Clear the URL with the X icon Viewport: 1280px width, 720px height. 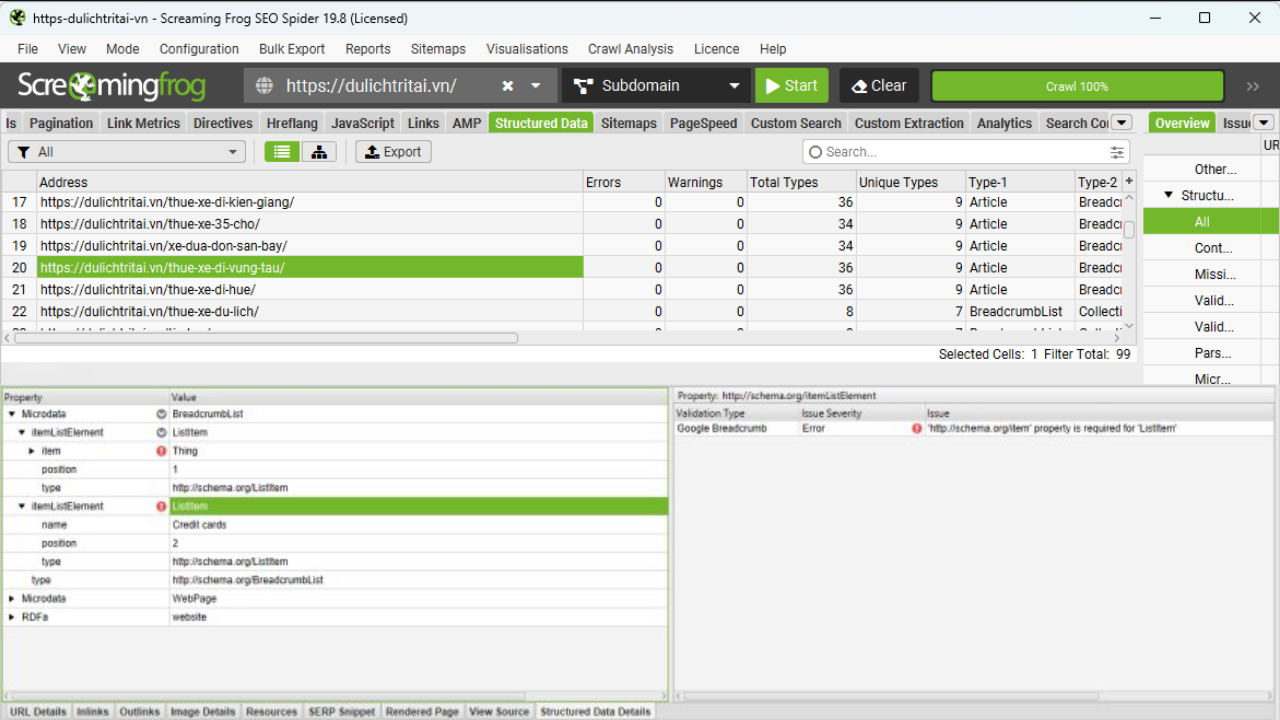[x=508, y=86]
